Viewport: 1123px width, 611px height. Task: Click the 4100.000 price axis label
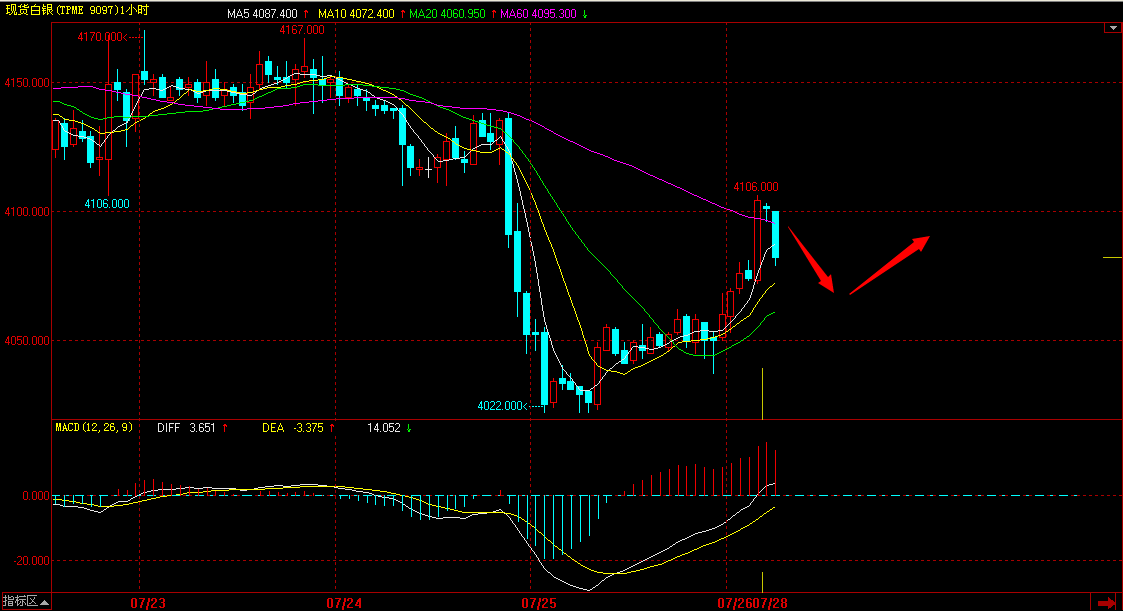tap(26, 212)
